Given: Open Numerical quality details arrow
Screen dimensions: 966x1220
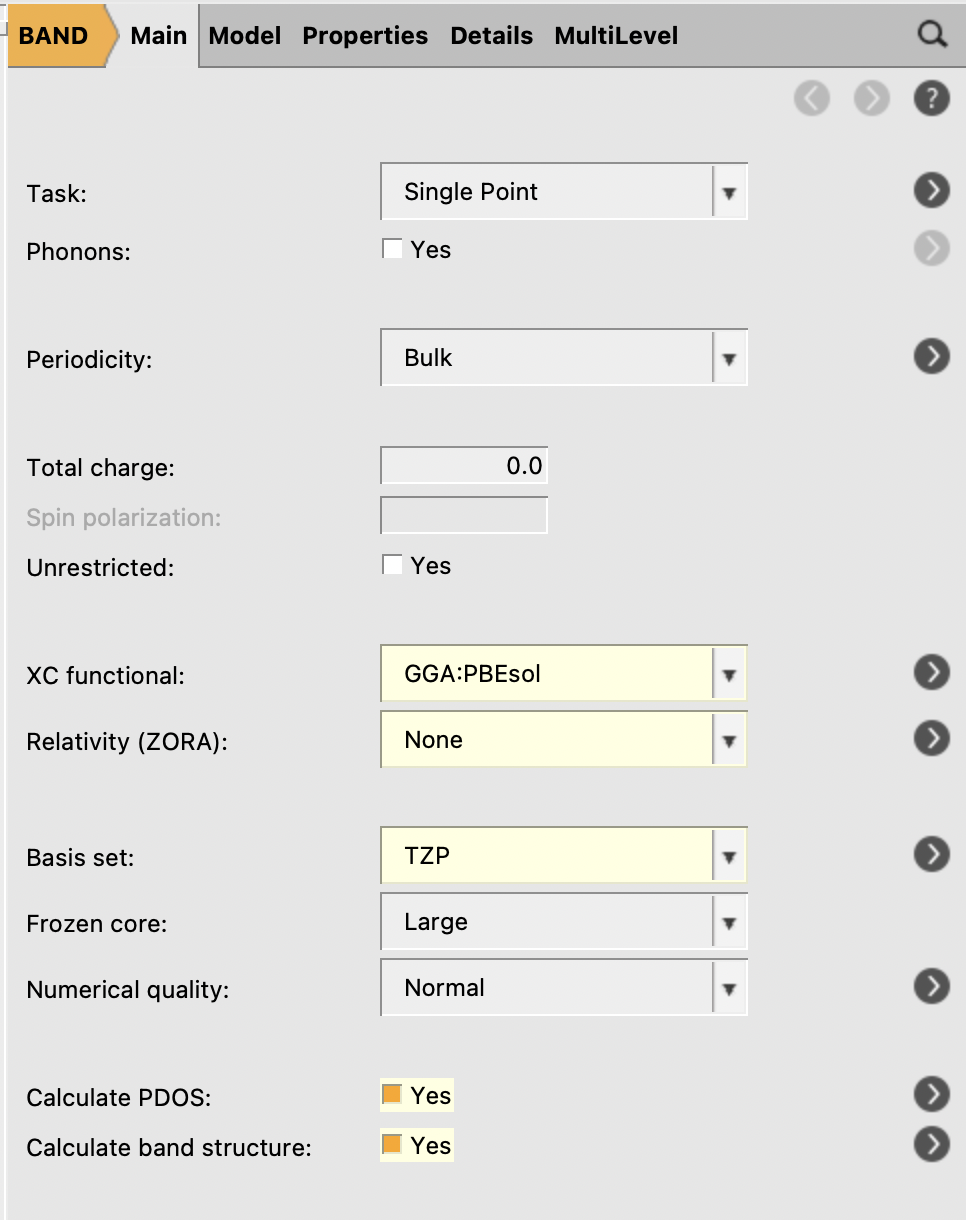Looking at the screenshot, I should point(931,986).
